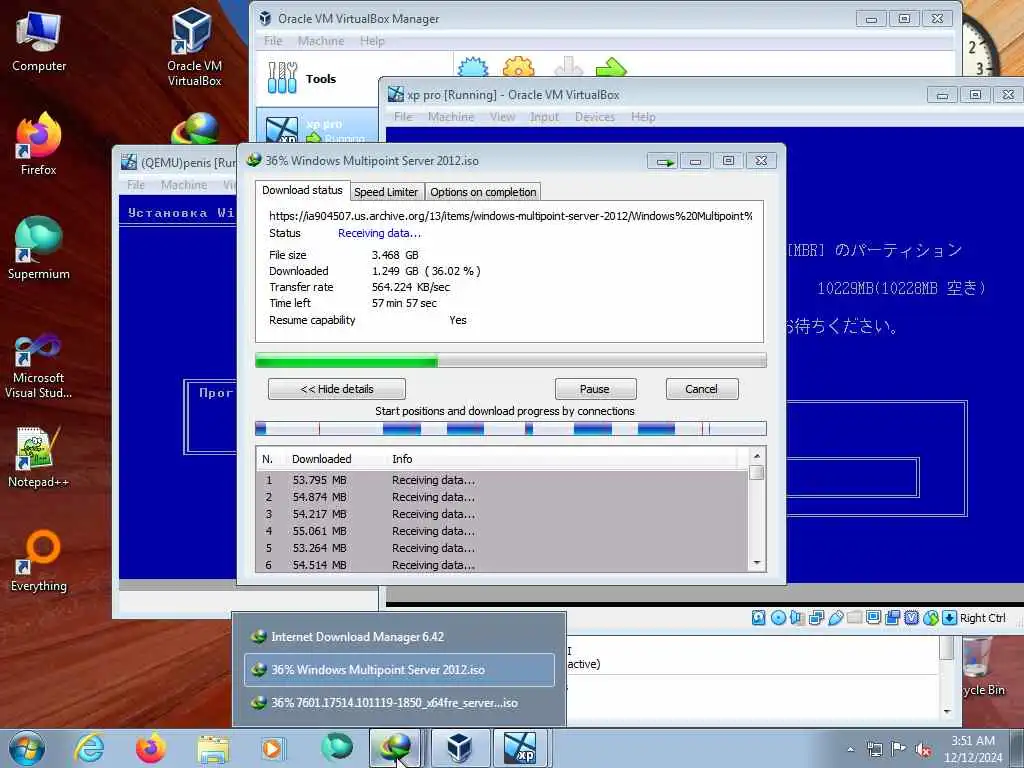This screenshot has width=1024, height=768.
Task: Click the << Hide details button
Action: [x=336, y=389]
